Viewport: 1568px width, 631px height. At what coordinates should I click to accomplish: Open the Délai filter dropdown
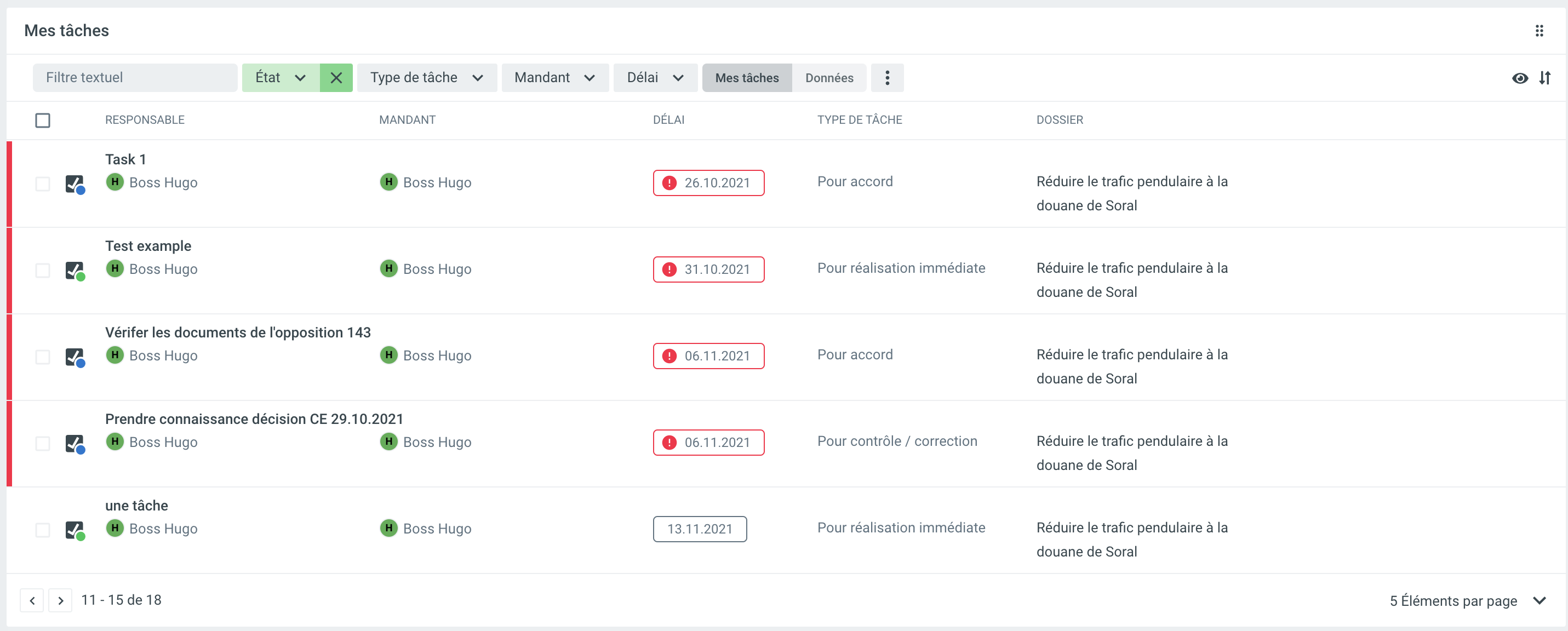pos(655,78)
